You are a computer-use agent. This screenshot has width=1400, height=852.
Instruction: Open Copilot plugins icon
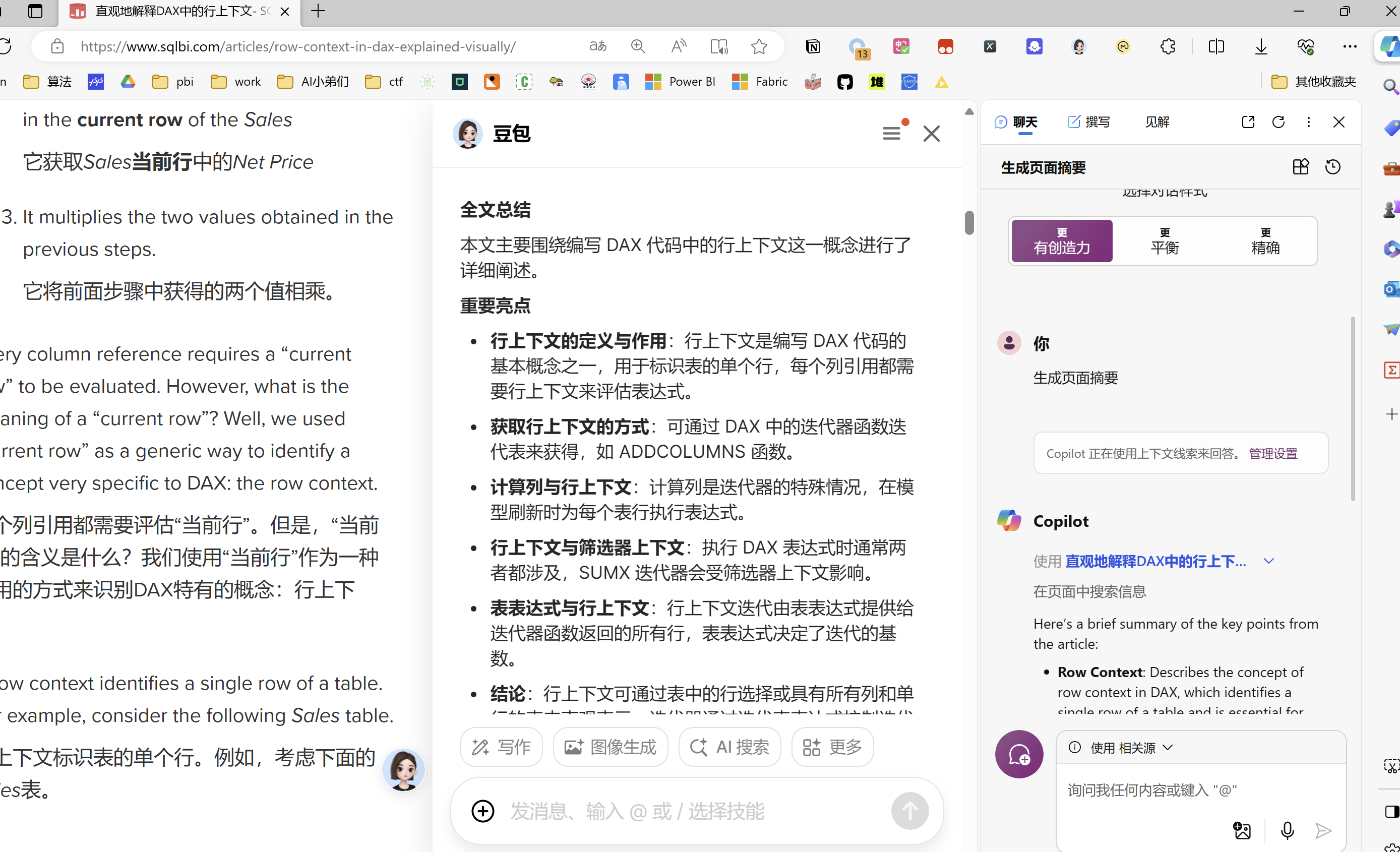pos(1301,167)
